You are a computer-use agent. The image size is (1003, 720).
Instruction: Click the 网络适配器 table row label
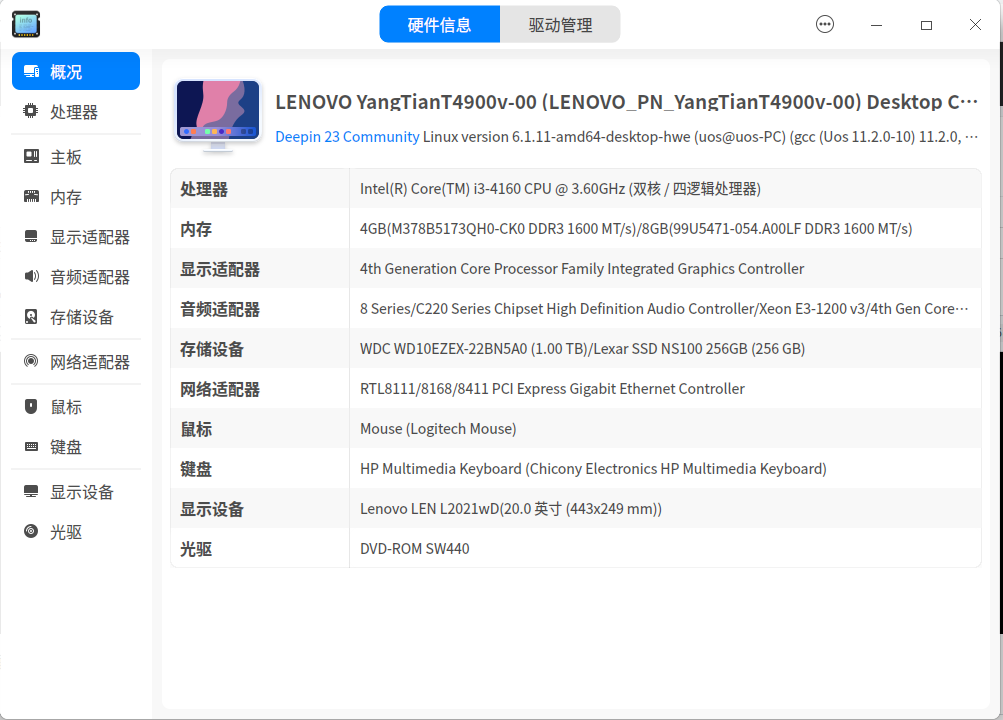pos(220,389)
